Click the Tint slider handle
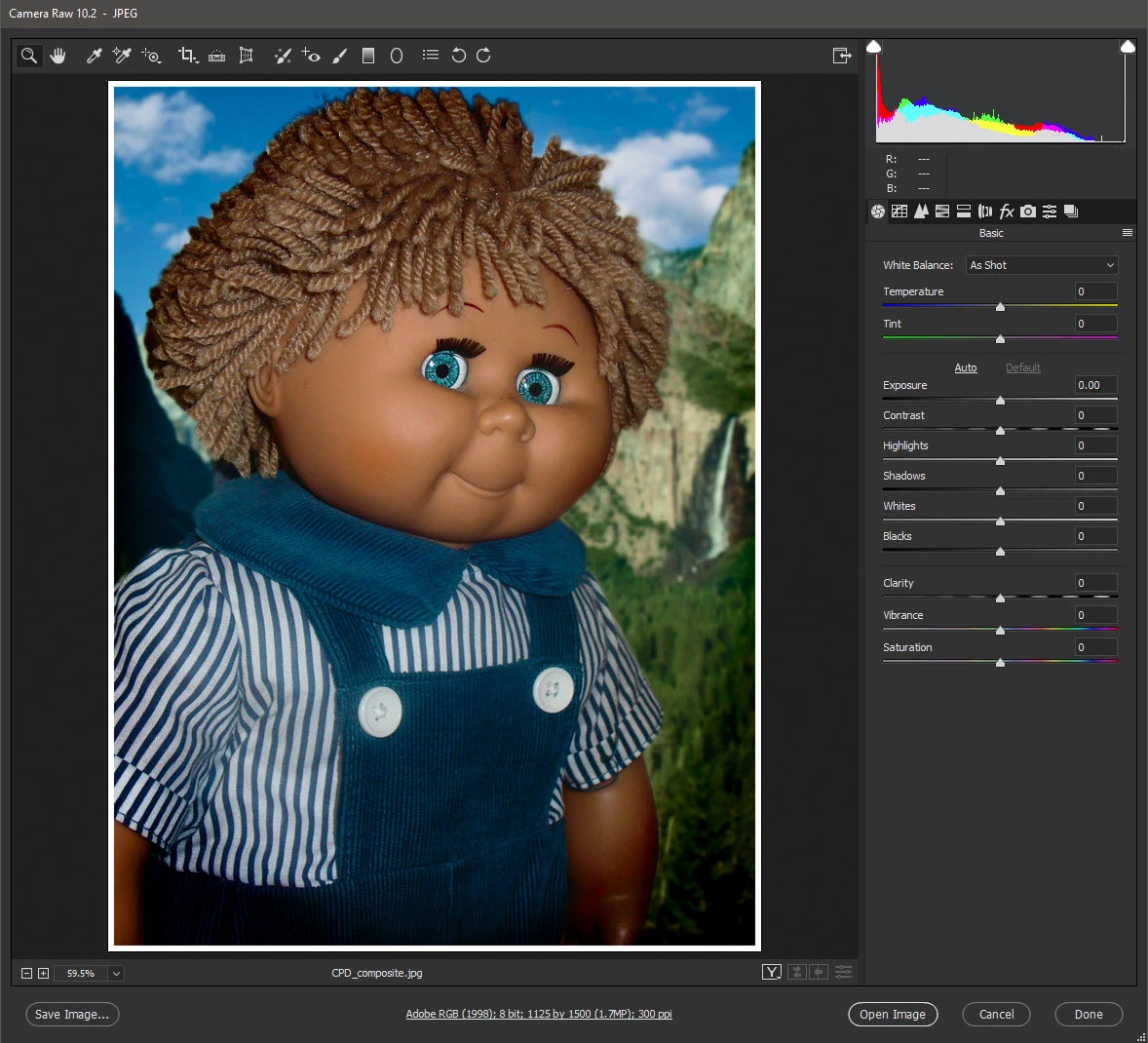The image size is (1148, 1043). [1000, 339]
